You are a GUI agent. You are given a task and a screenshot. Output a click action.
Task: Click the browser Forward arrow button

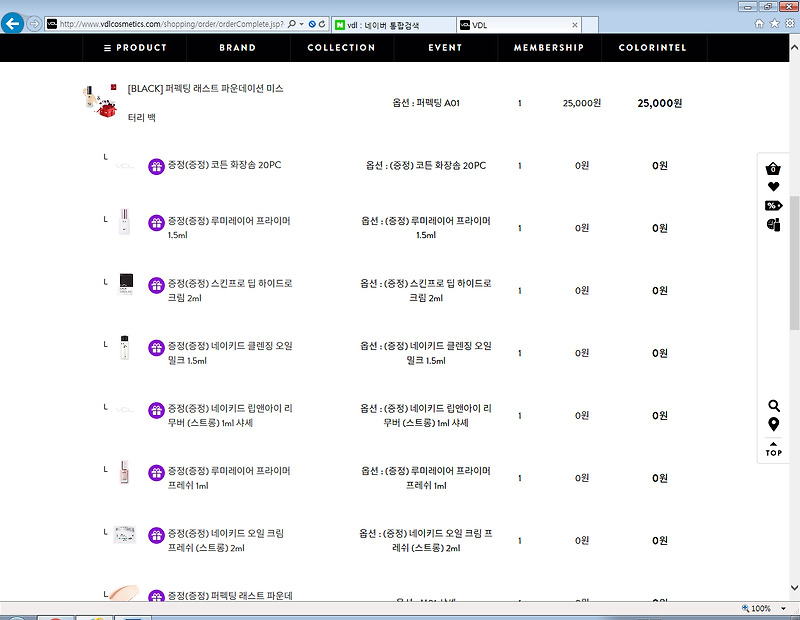pos(34,24)
